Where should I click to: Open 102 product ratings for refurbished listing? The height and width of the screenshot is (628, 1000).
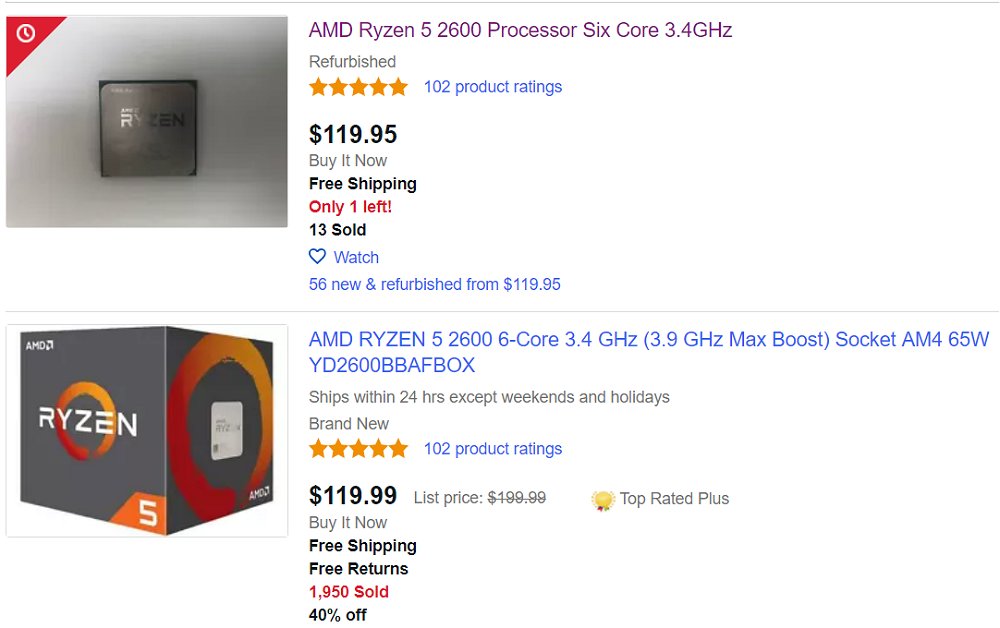click(492, 87)
